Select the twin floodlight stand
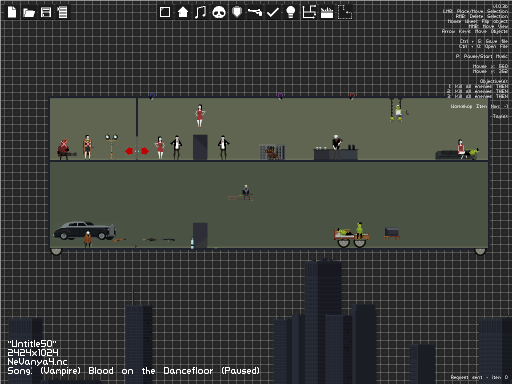 point(111,147)
